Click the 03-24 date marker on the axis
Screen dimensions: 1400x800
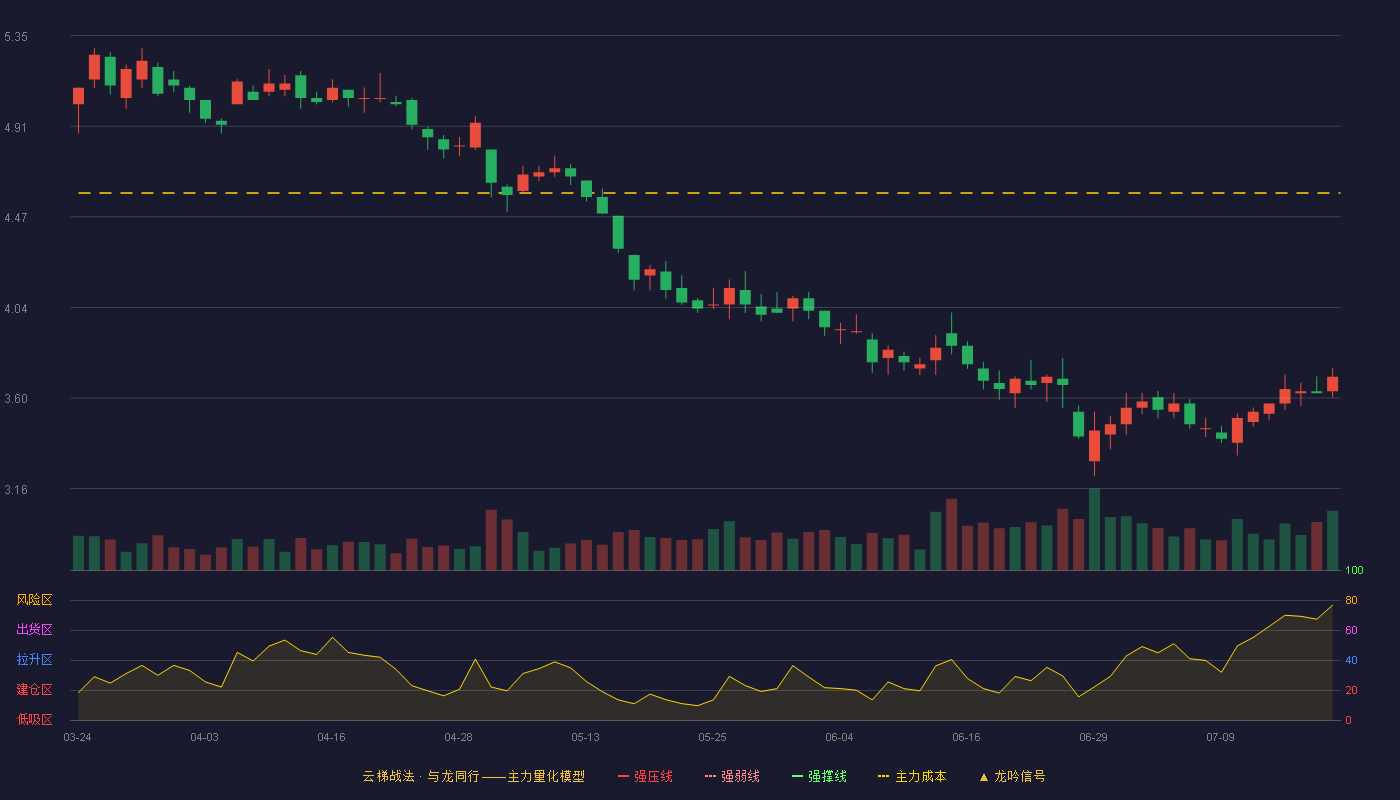point(77,737)
